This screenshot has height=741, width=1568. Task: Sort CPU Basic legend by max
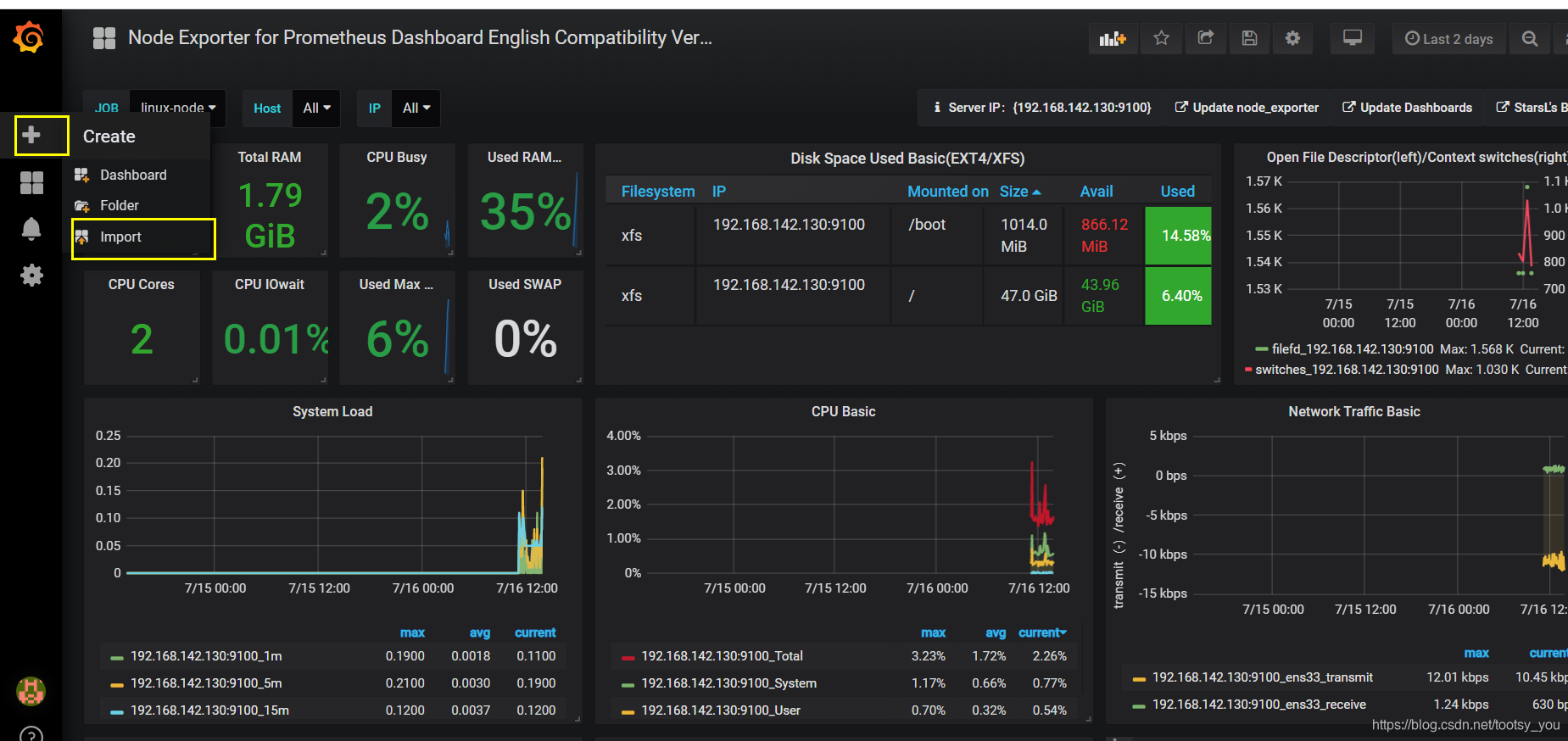933,632
